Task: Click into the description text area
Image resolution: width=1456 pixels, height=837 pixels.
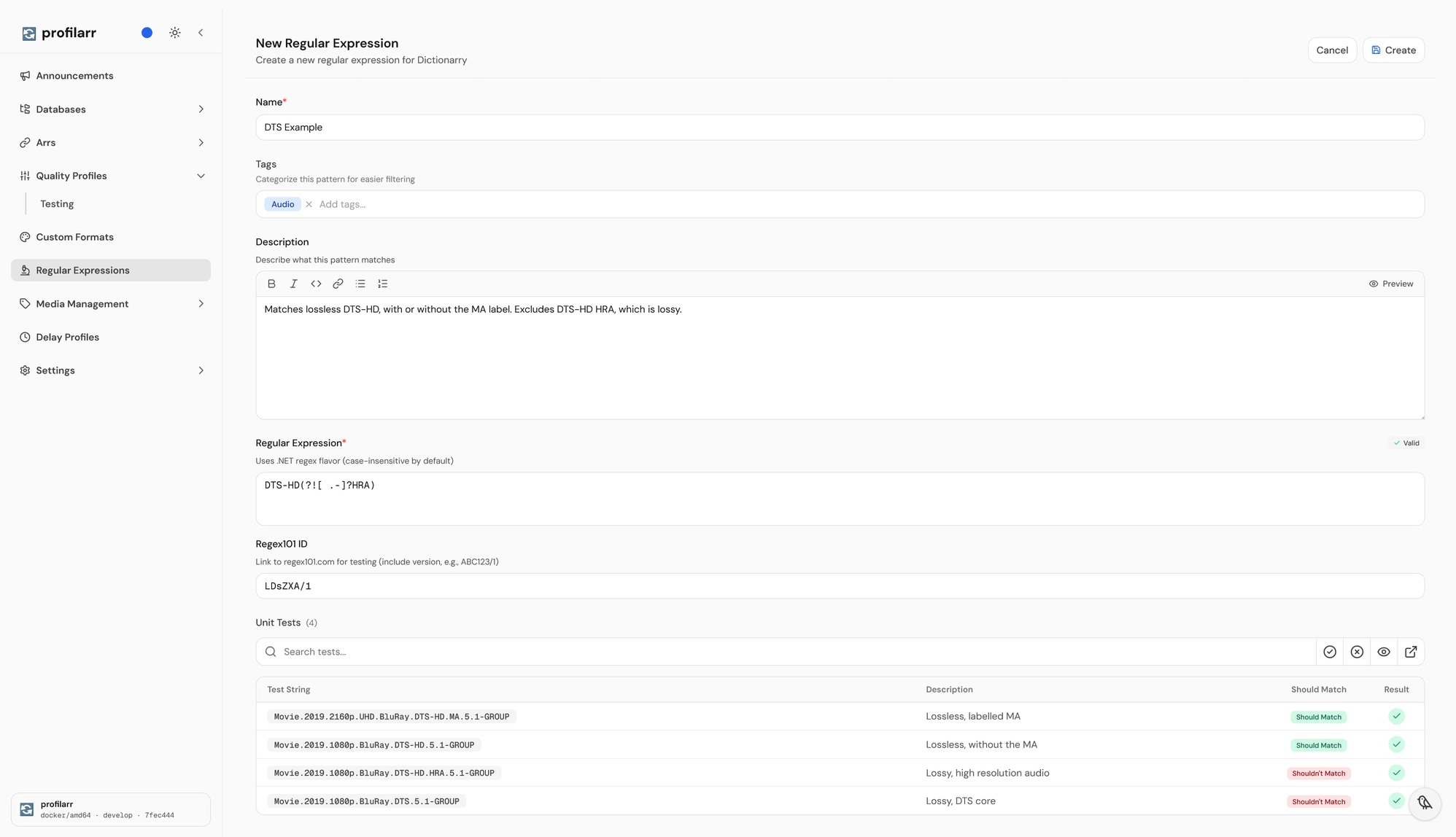Action: [x=840, y=358]
